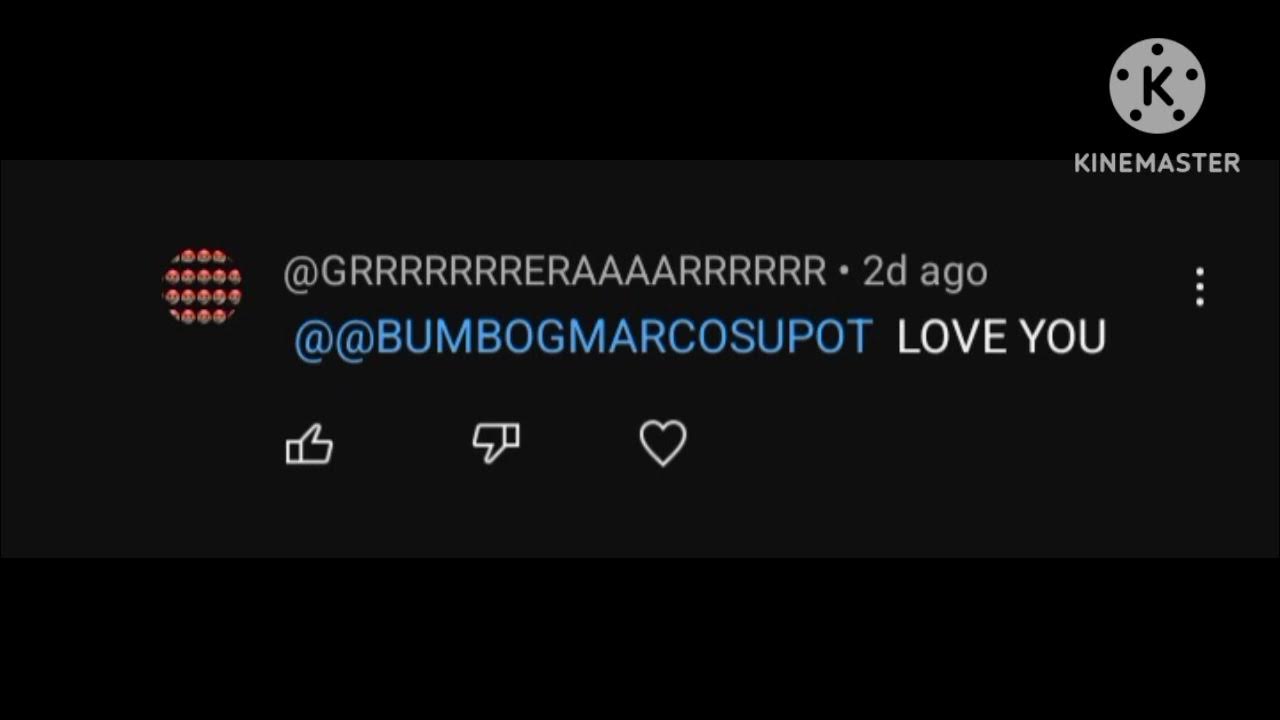
Task: Open the three-dot comment options menu
Action: [x=1199, y=287]
